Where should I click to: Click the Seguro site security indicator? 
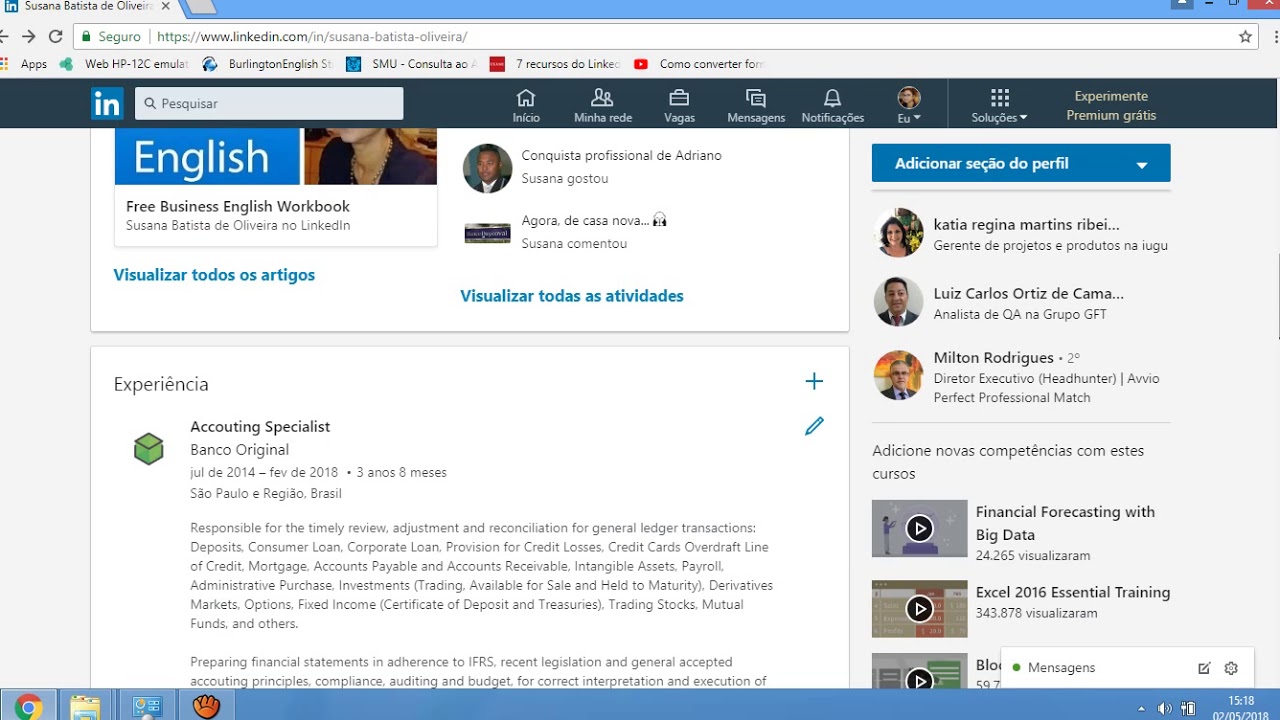111,36
